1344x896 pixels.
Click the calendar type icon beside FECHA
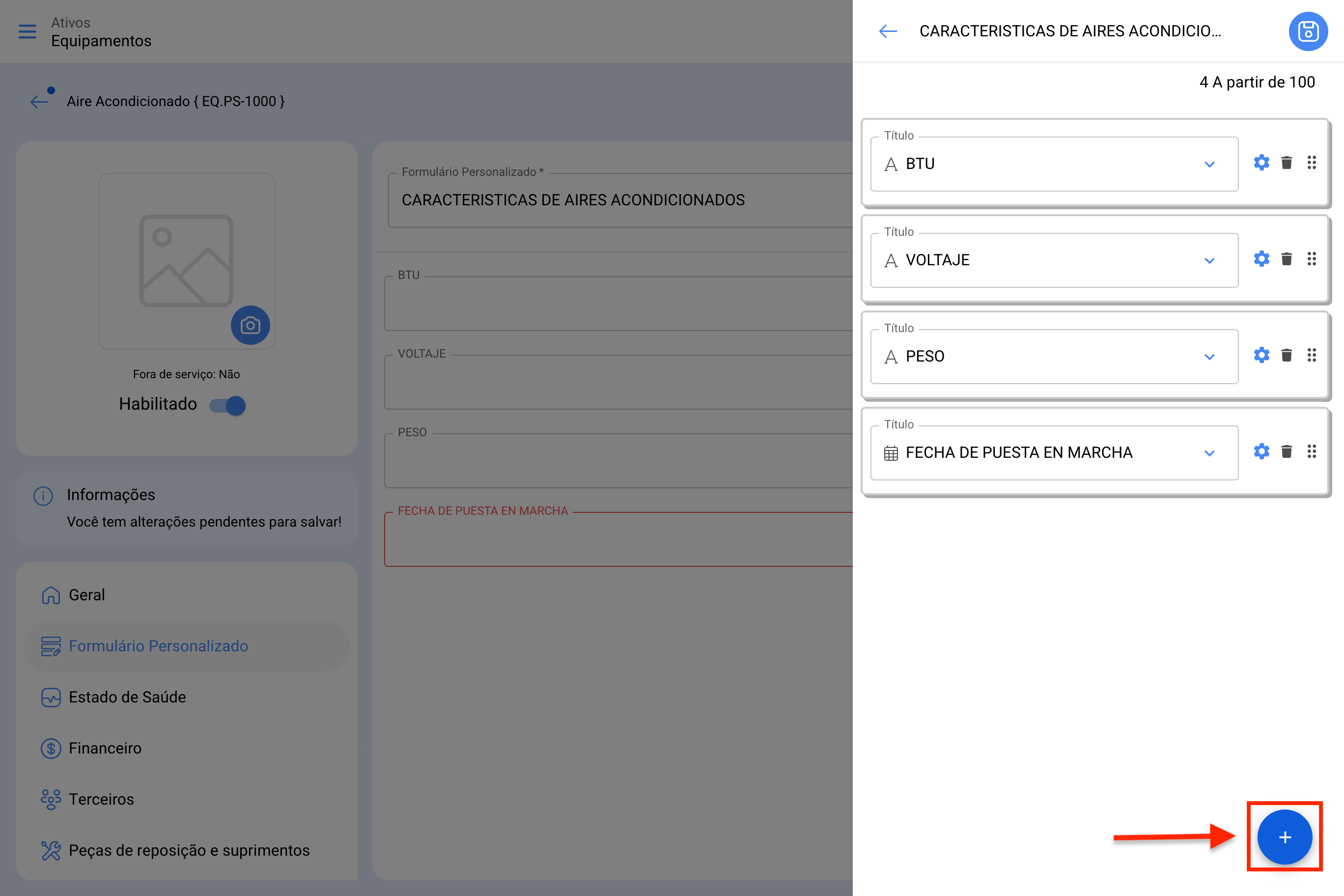tap(890, 454)
